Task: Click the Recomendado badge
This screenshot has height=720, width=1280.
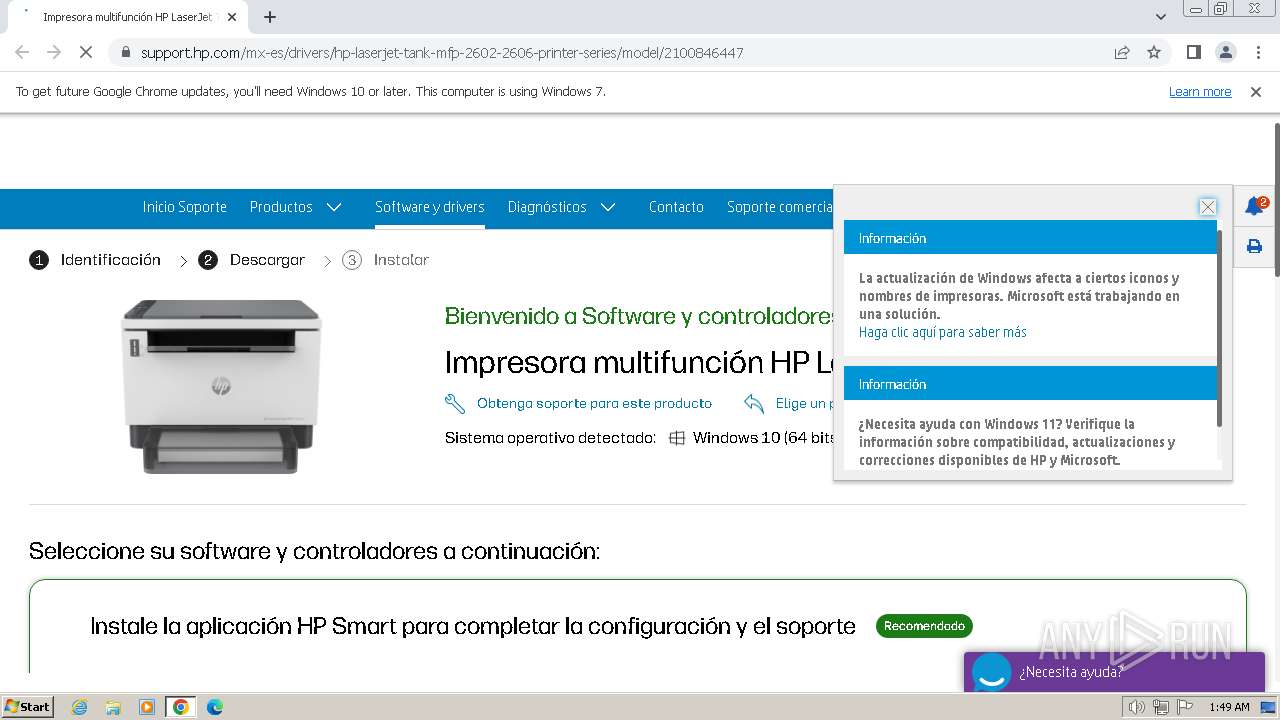Action: point(924,626)
